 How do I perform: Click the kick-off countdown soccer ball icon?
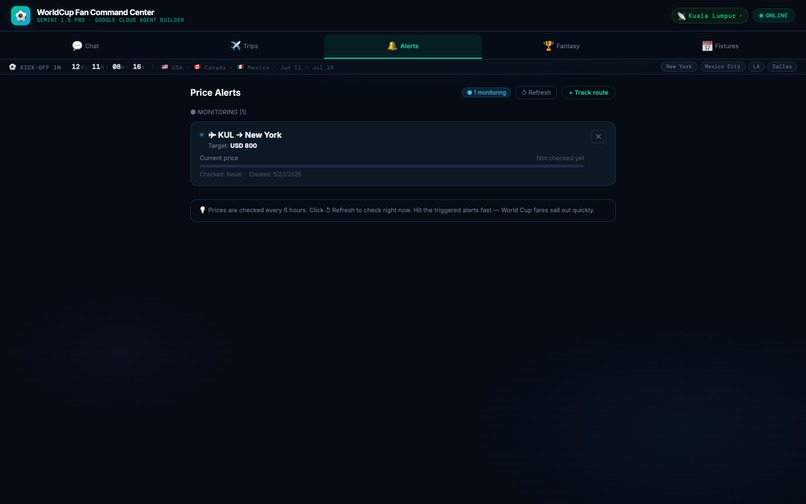(12, 67)
